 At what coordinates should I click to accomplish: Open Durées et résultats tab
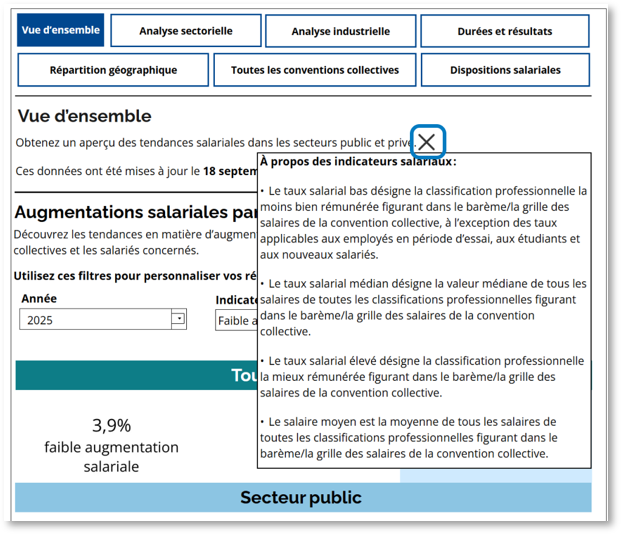coord(505,31)
